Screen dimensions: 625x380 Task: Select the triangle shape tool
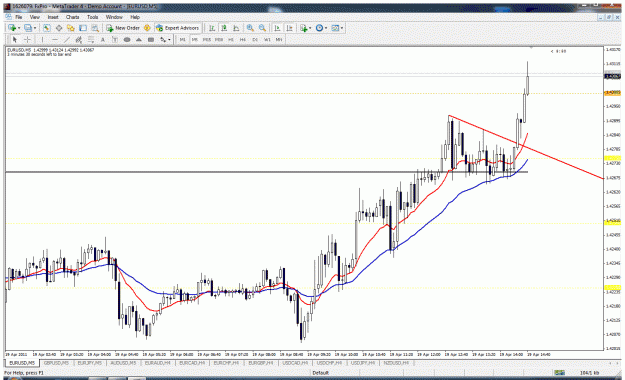click(139, 39)
